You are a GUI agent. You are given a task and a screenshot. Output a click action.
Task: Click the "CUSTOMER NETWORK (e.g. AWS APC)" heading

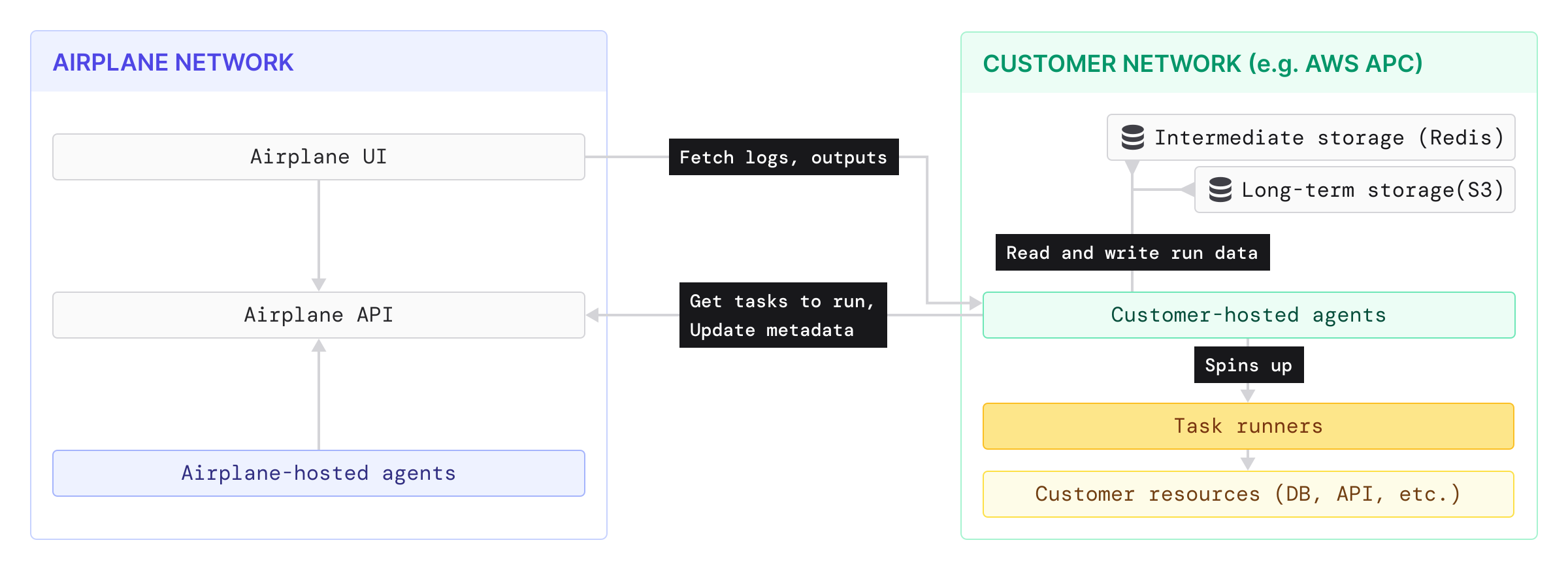tap(1203, 64)
